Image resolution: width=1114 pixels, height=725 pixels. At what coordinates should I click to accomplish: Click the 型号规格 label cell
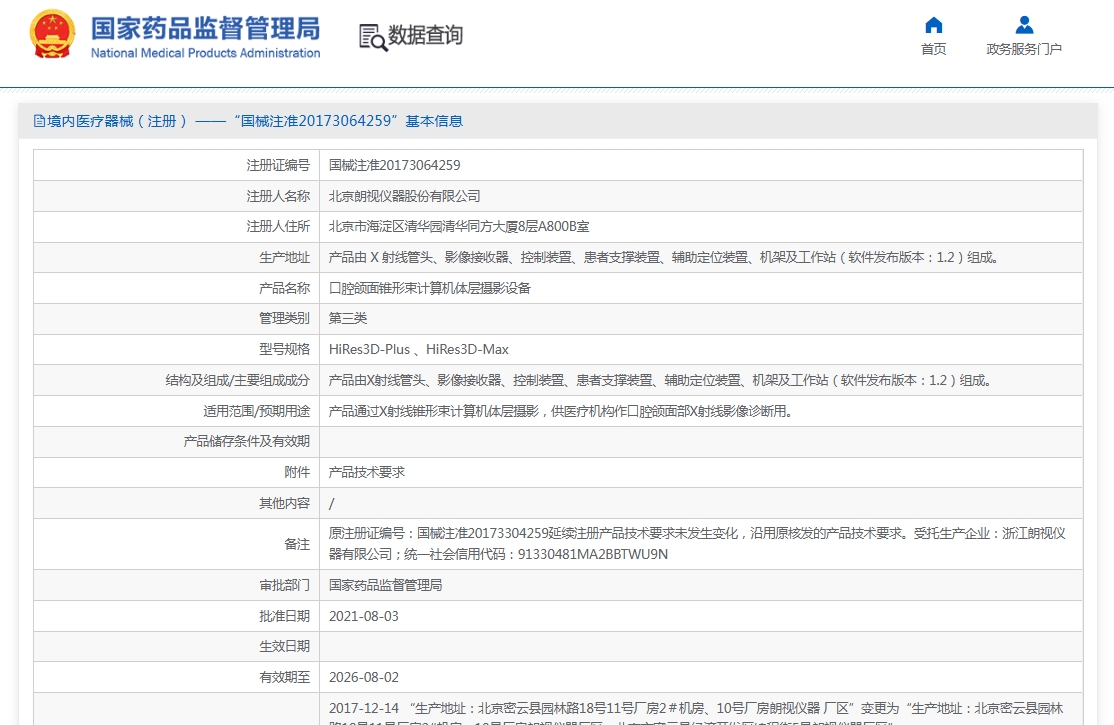176,350
